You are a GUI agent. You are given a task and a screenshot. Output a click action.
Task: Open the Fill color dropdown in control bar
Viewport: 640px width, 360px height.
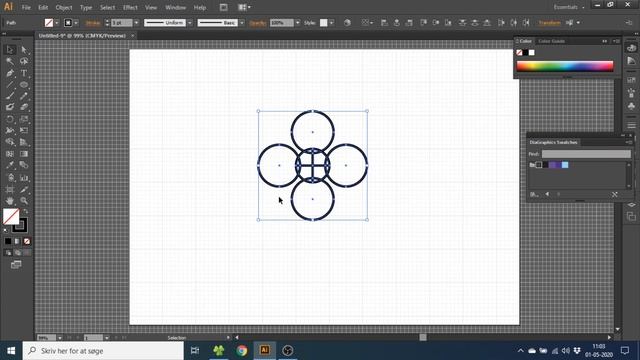click(57, 23)
